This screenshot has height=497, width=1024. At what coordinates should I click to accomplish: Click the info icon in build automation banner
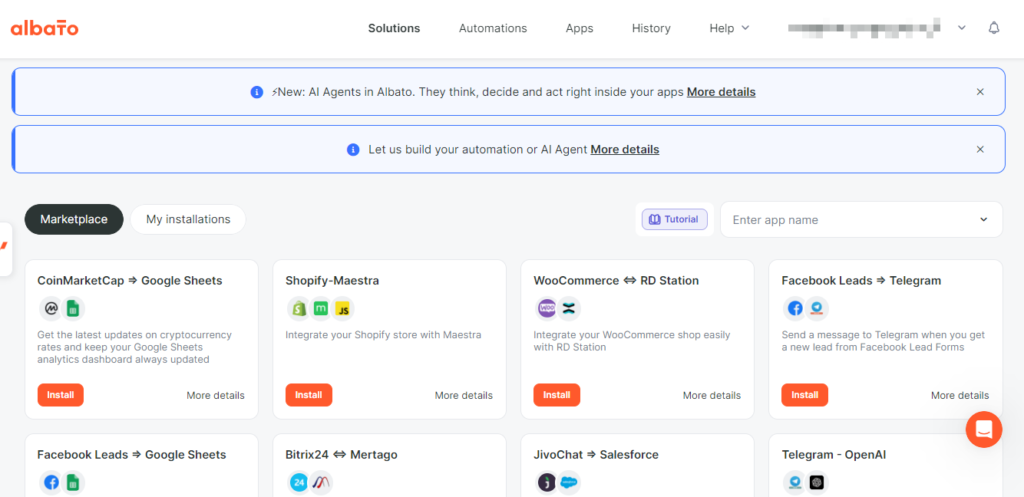pos(353,150)
